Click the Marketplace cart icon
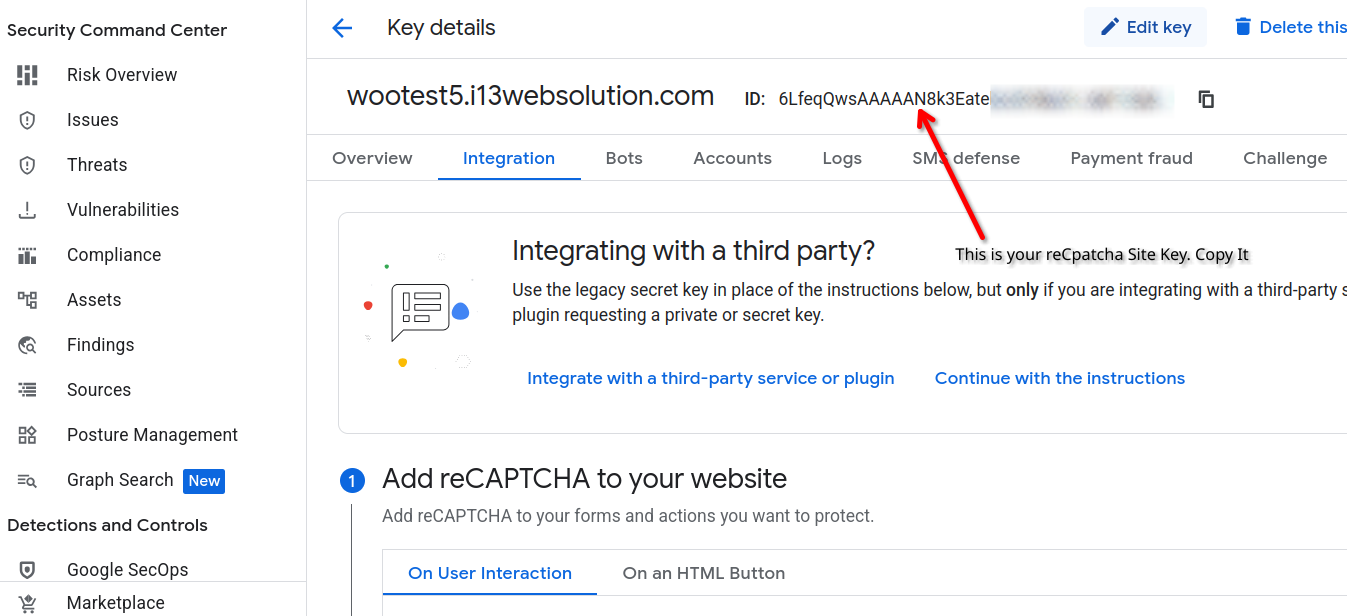This screenshot has width=1347, height=616. [28, 603]
